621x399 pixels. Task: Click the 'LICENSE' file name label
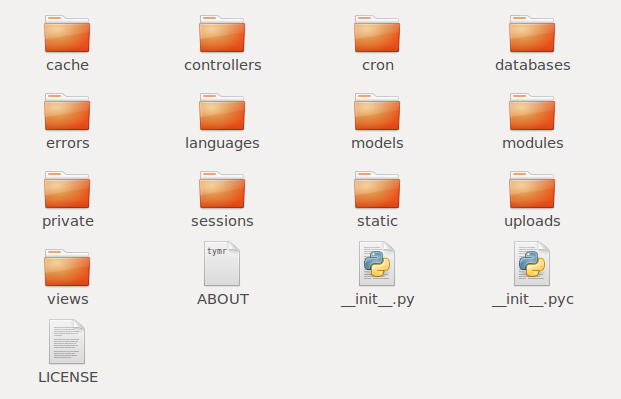click(68, 377)
